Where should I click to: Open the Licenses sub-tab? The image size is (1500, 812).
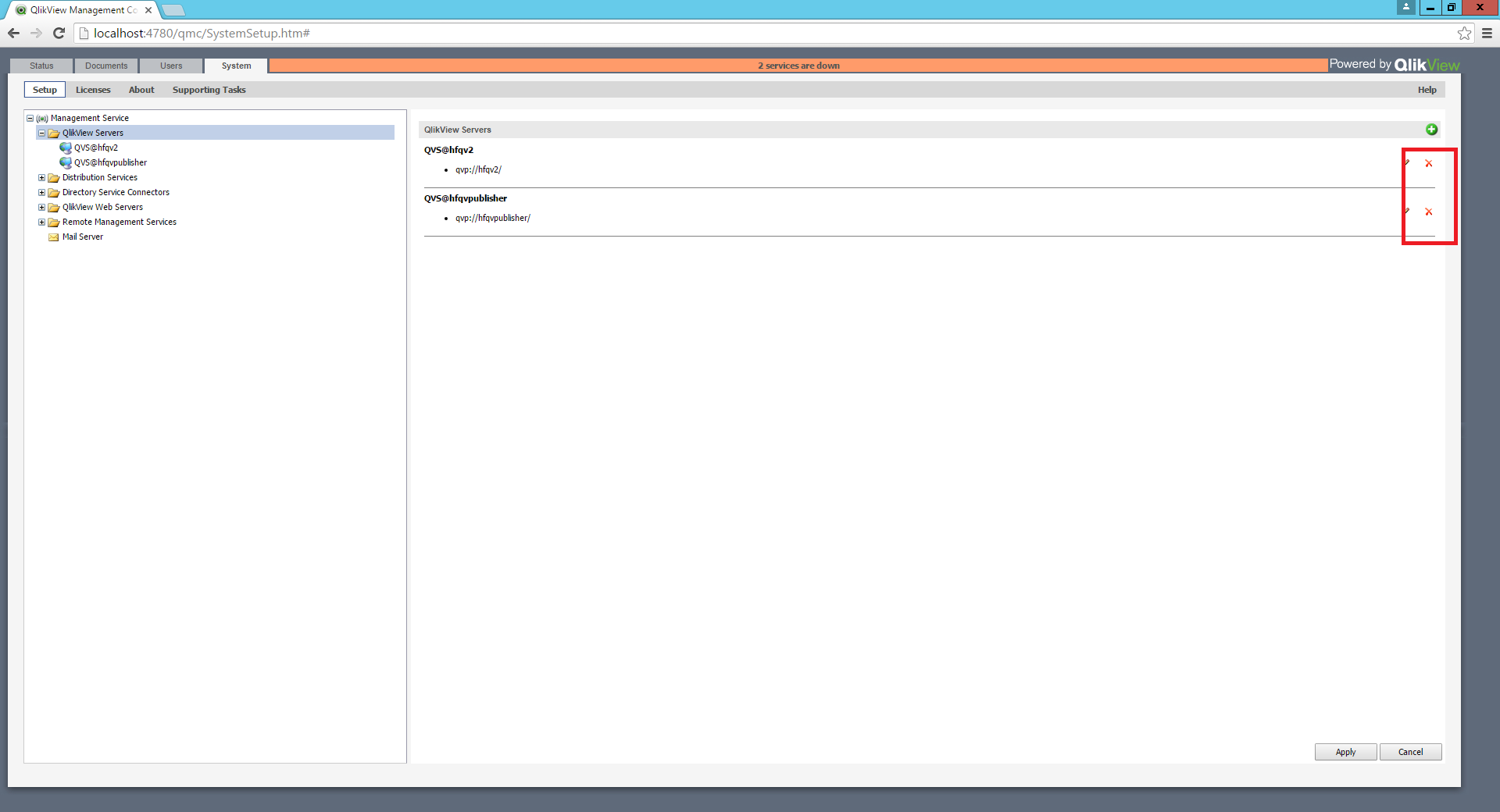93,90
